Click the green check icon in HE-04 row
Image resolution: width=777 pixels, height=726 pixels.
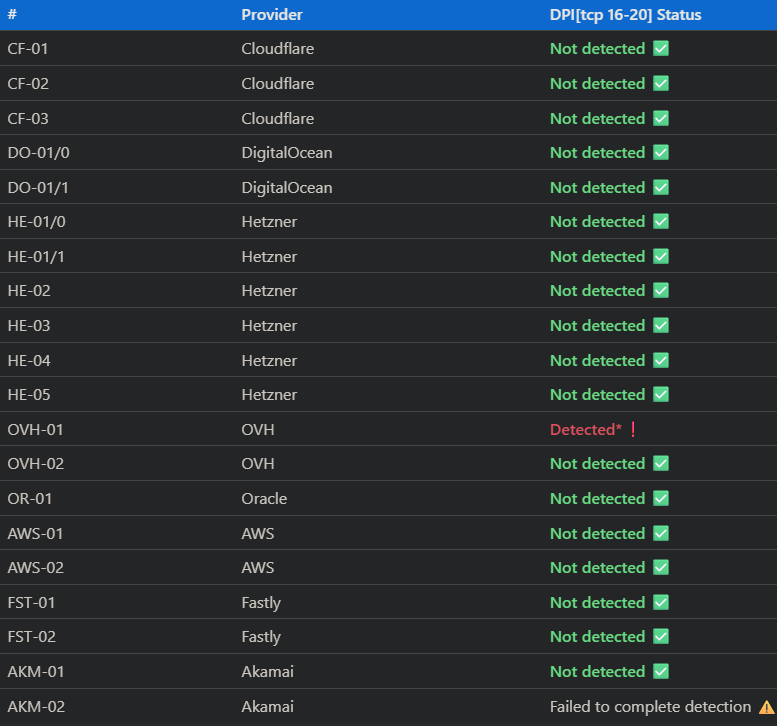(661, 360)
